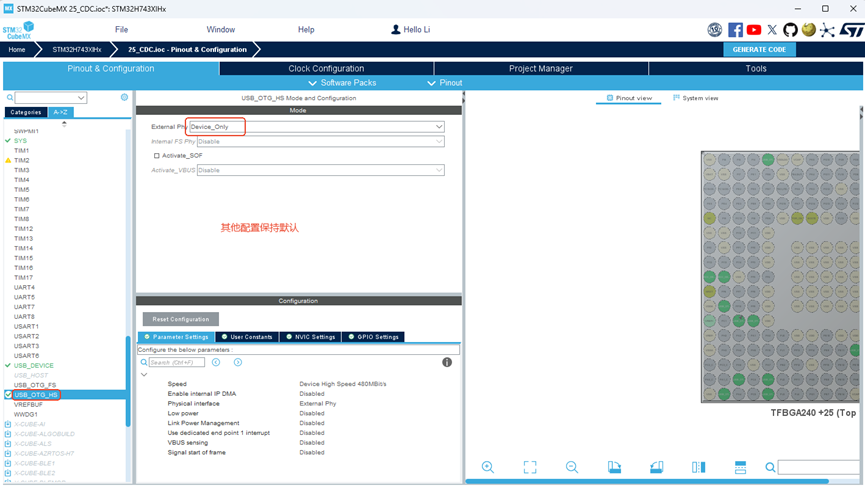Open the YouTube icon link

[754, 30]
